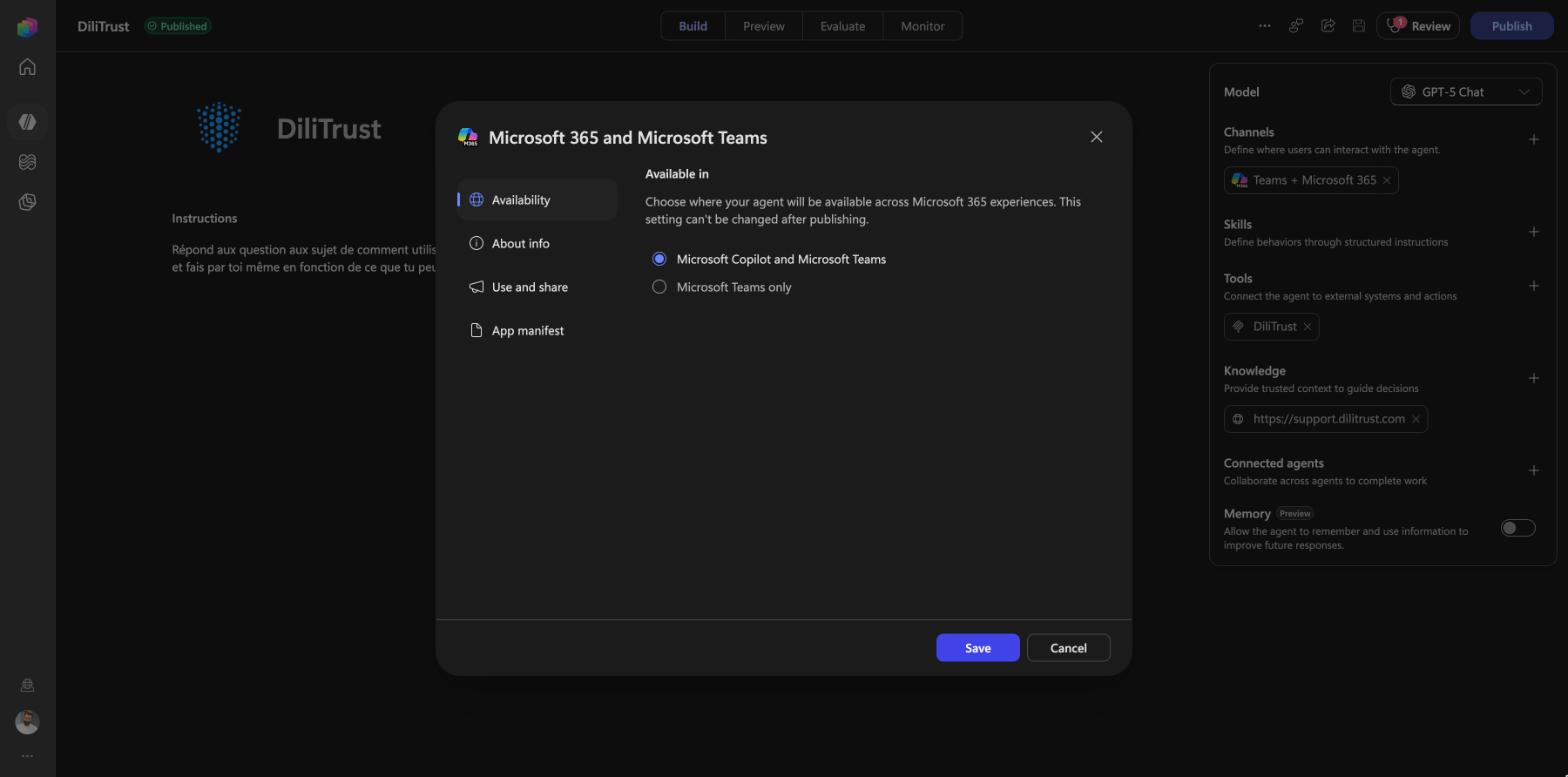The width and height of the screenshot is (1568, 777).
Task: Open the top toolbar more options ellipsis
Action: pos(1264,26)
